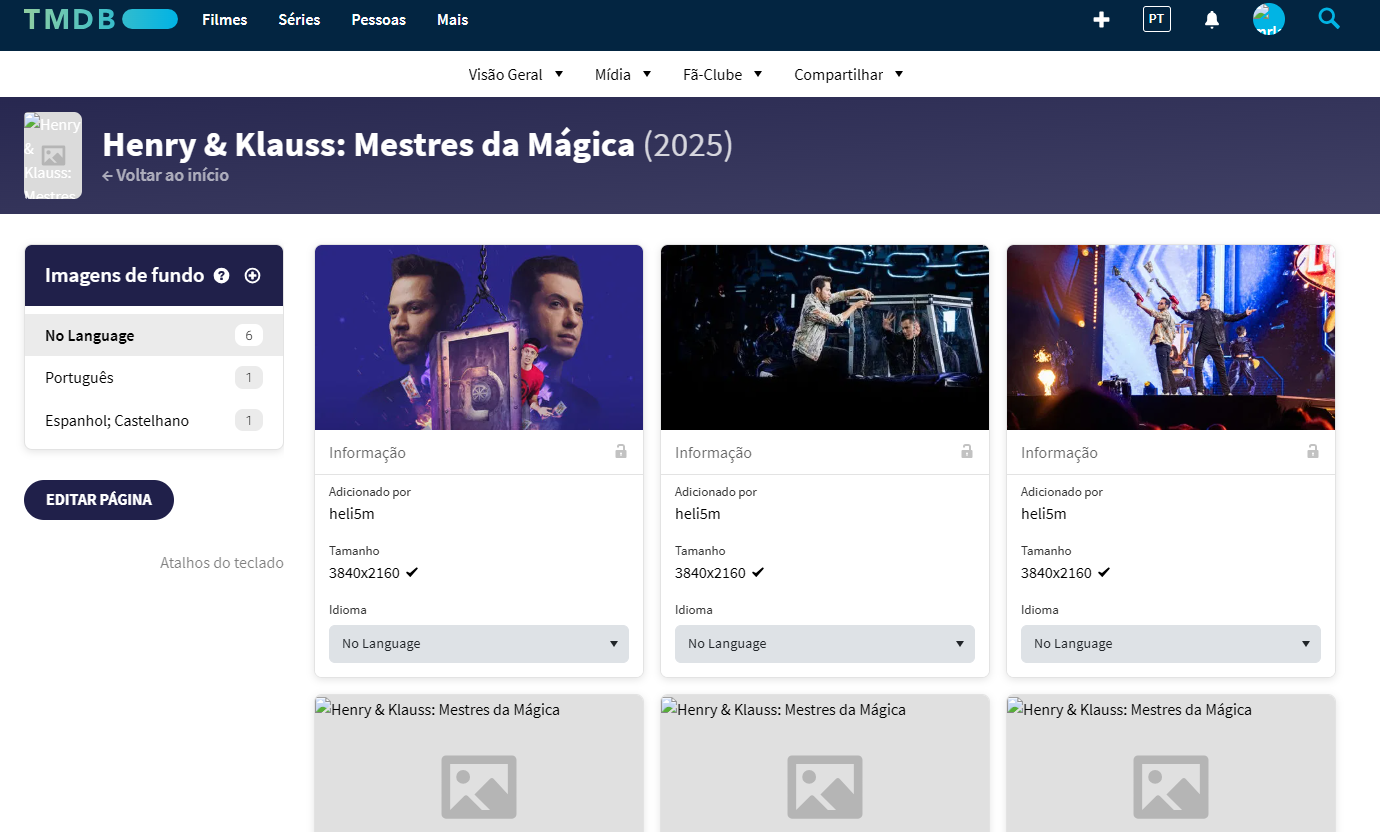Show help for Imagens de fundo

click(222, 276)
